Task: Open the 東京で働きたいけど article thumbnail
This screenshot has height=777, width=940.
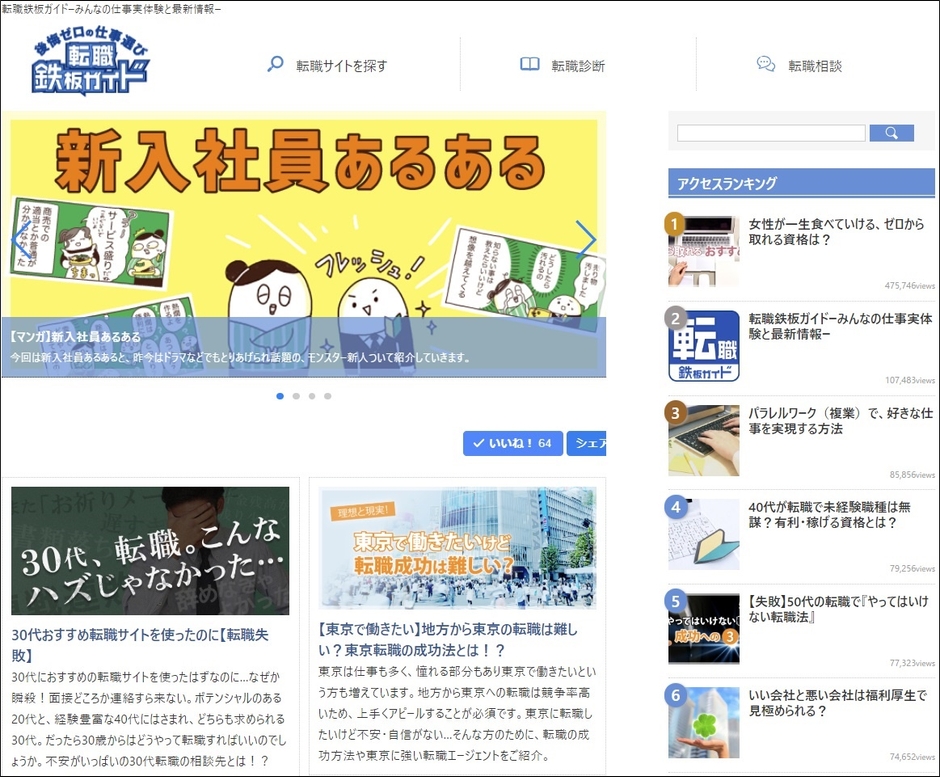Action: pos(457,548)
